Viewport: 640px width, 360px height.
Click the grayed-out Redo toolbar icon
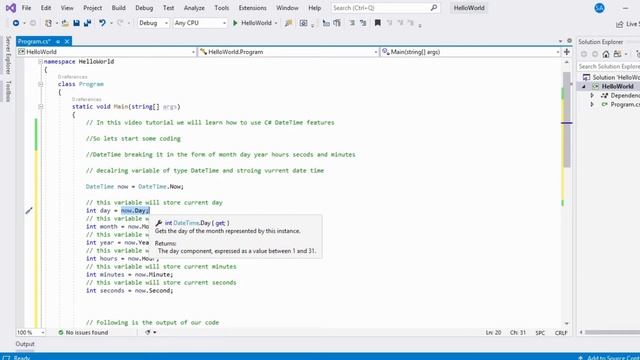120,23
